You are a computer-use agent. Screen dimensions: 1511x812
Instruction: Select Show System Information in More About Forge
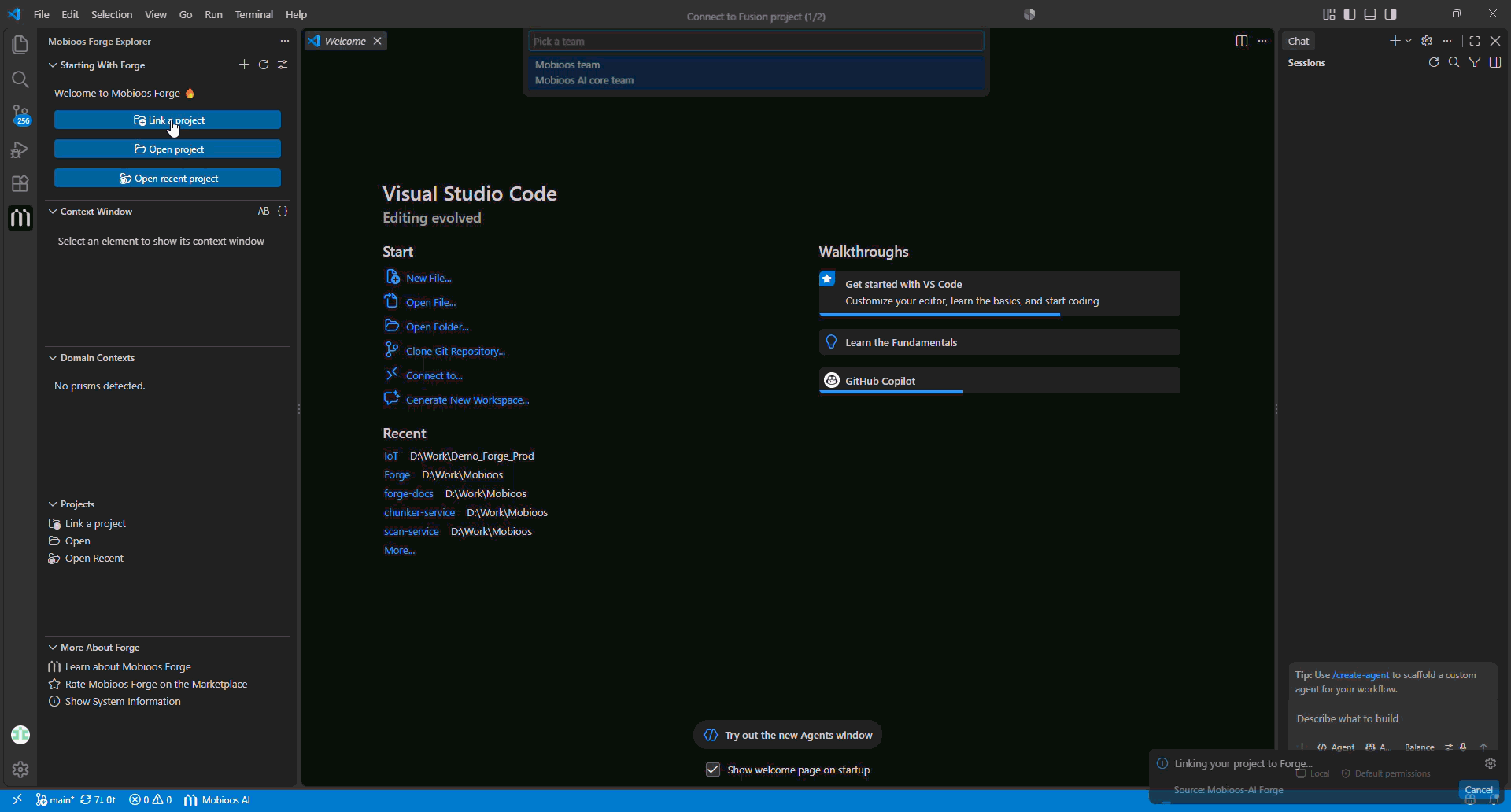coord(123,701)
